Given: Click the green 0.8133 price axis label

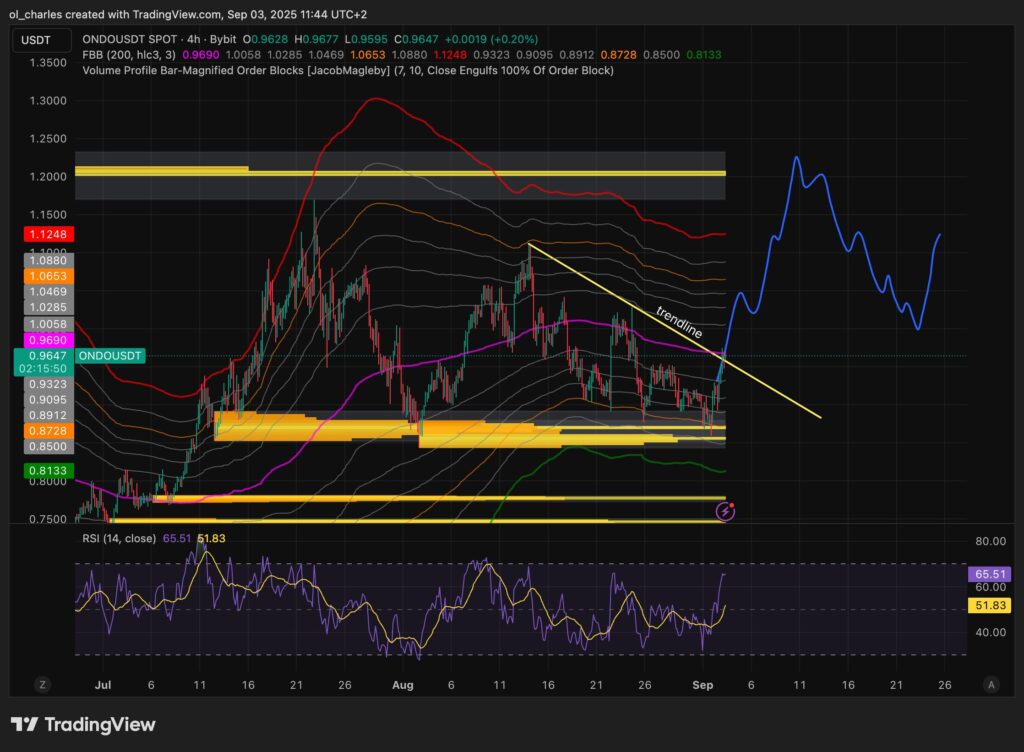Looking at the screenshot, I should pos(43,470).
